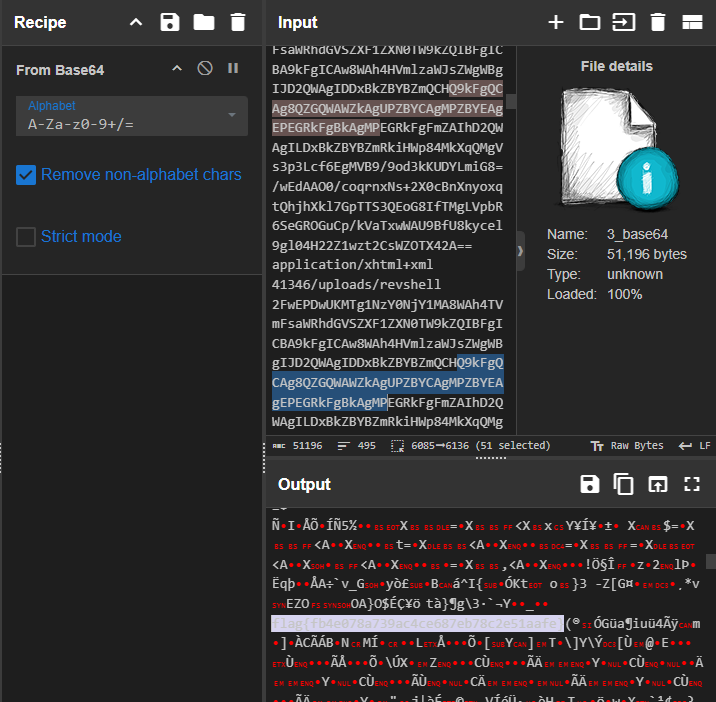716x702 pixels.
Task: Save the recipe with the floppy icon
Action: tap(170, 22)
